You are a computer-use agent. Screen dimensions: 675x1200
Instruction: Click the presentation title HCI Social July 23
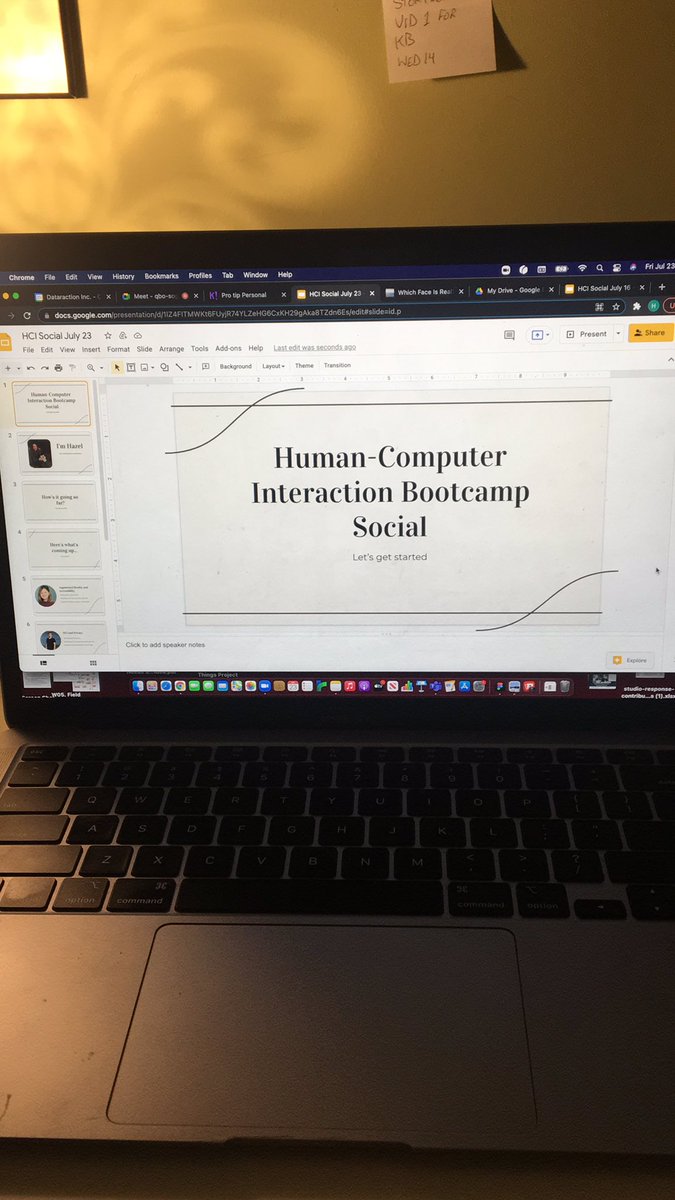click(56, 336)
